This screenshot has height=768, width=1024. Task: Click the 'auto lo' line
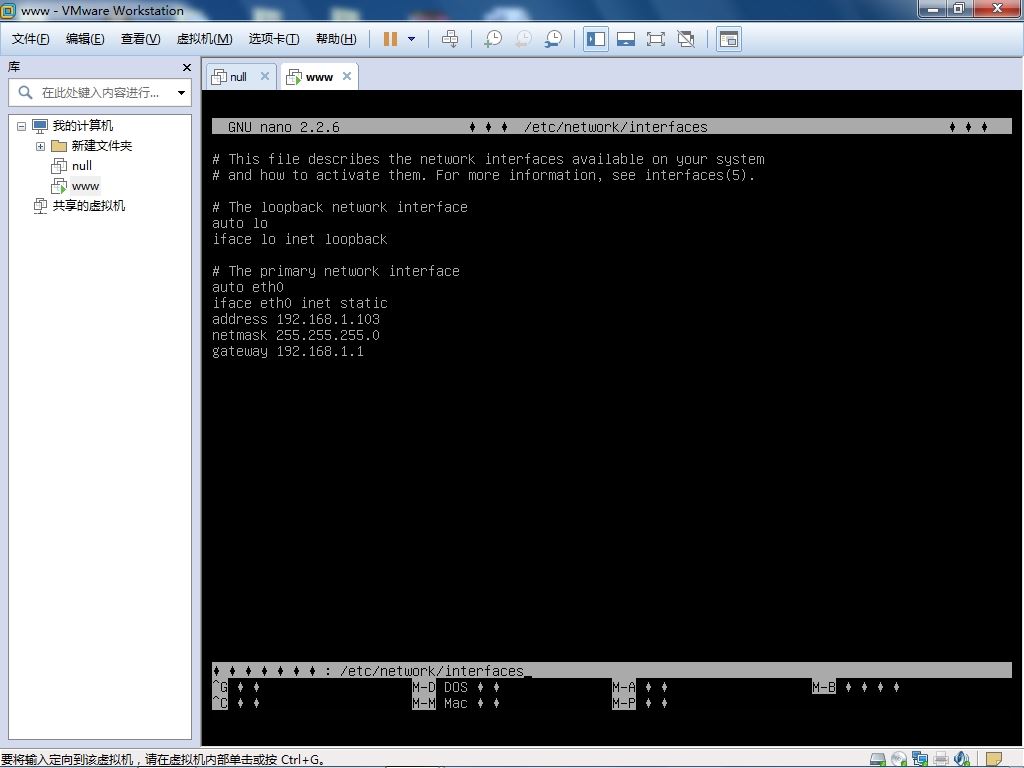pos(240,223)
